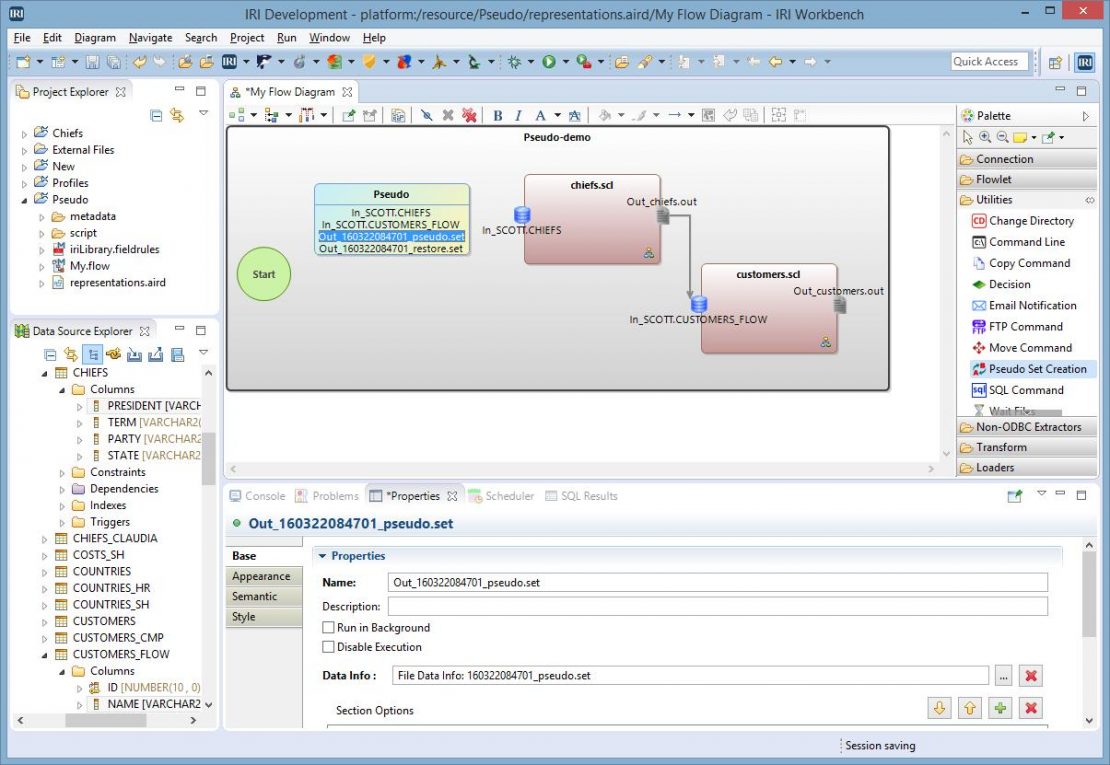The width and height of the screenshot is (1110, 765).
Task: Open the Diagram menu
Action: [x=95, y=38]
